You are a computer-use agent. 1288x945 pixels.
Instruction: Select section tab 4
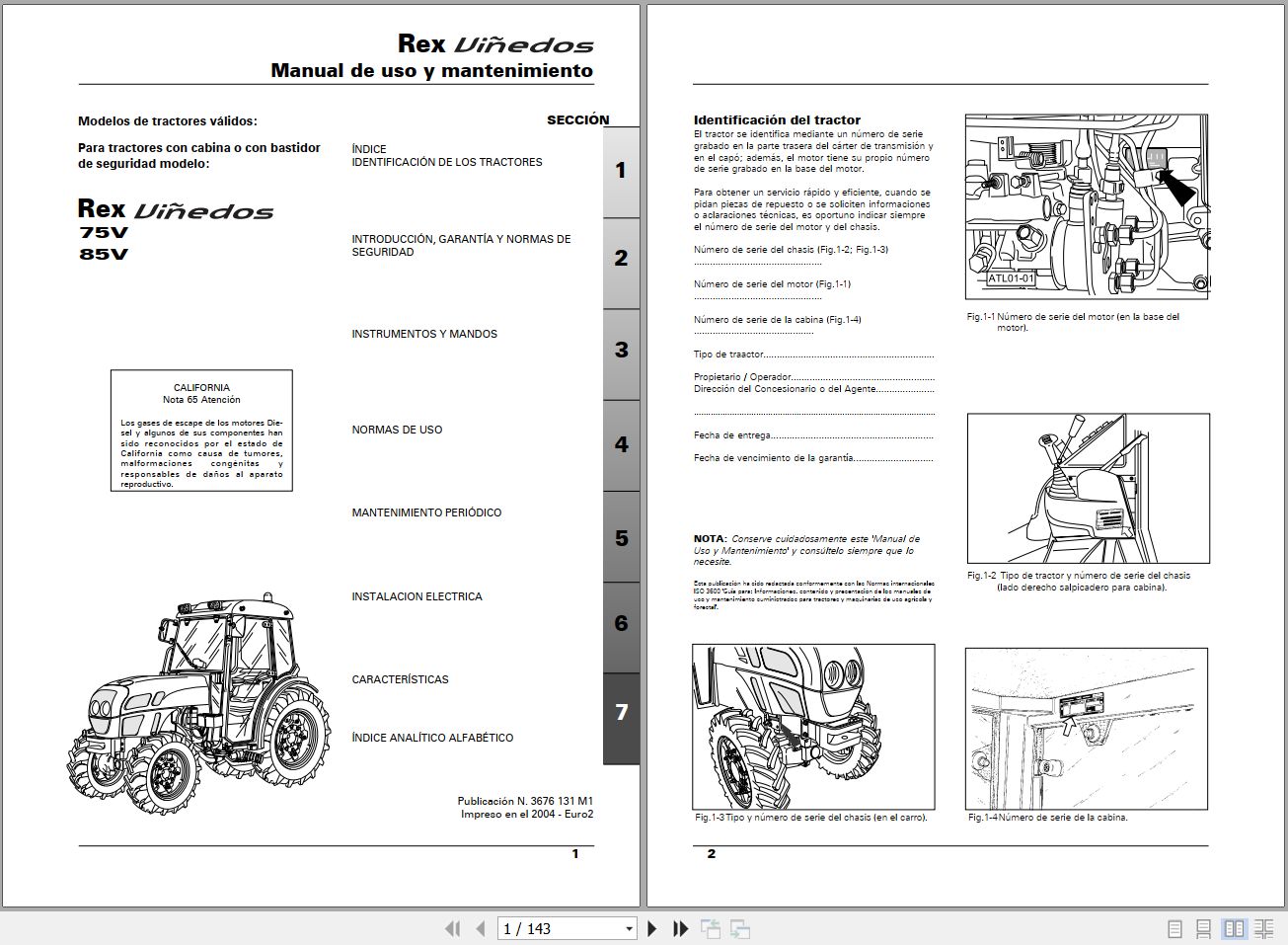(621, 444)
